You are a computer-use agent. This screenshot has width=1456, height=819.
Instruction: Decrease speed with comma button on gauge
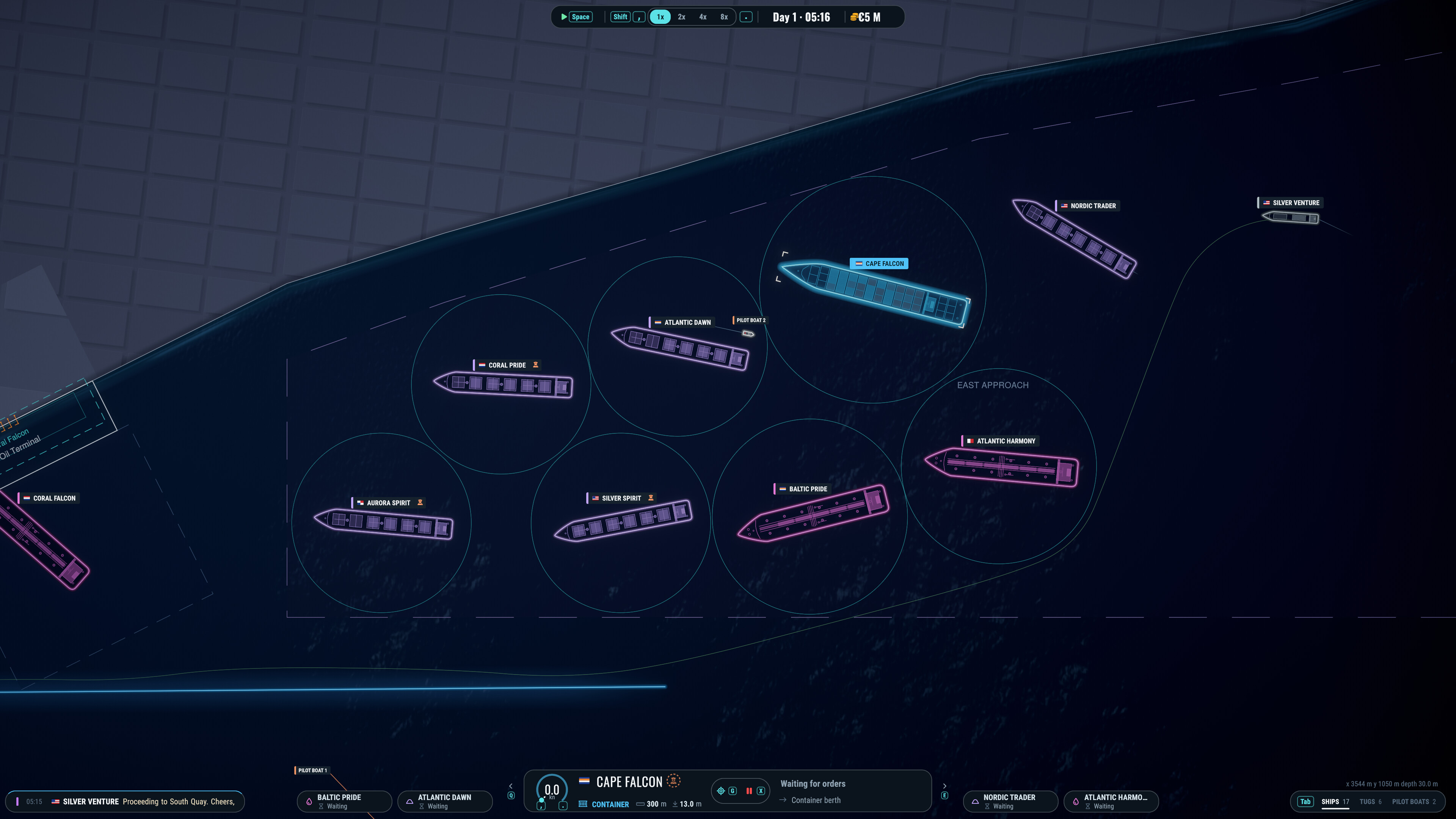point(541,806)
